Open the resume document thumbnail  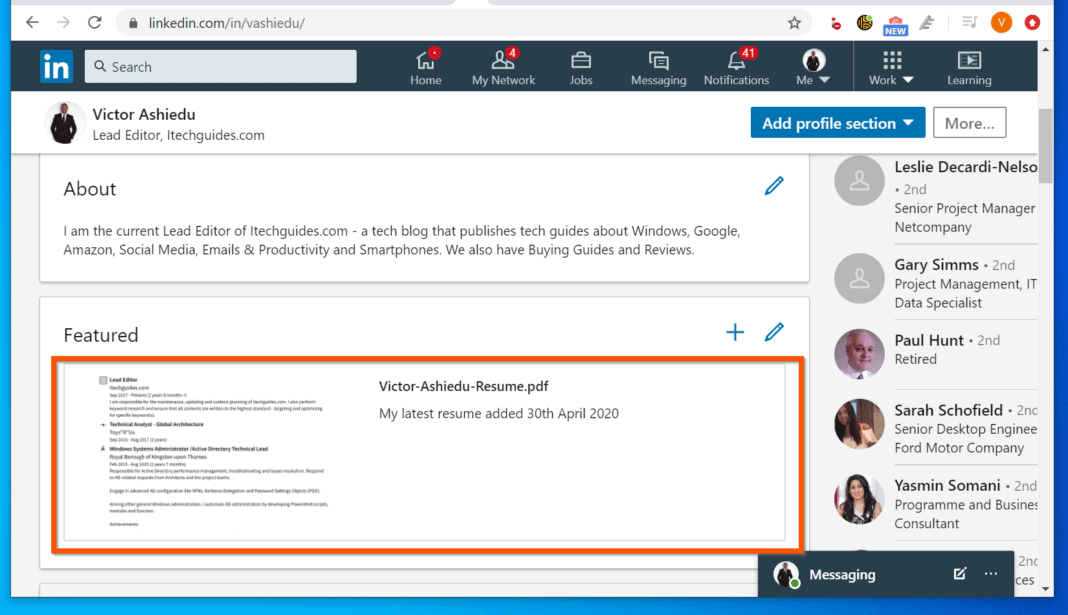214,452
